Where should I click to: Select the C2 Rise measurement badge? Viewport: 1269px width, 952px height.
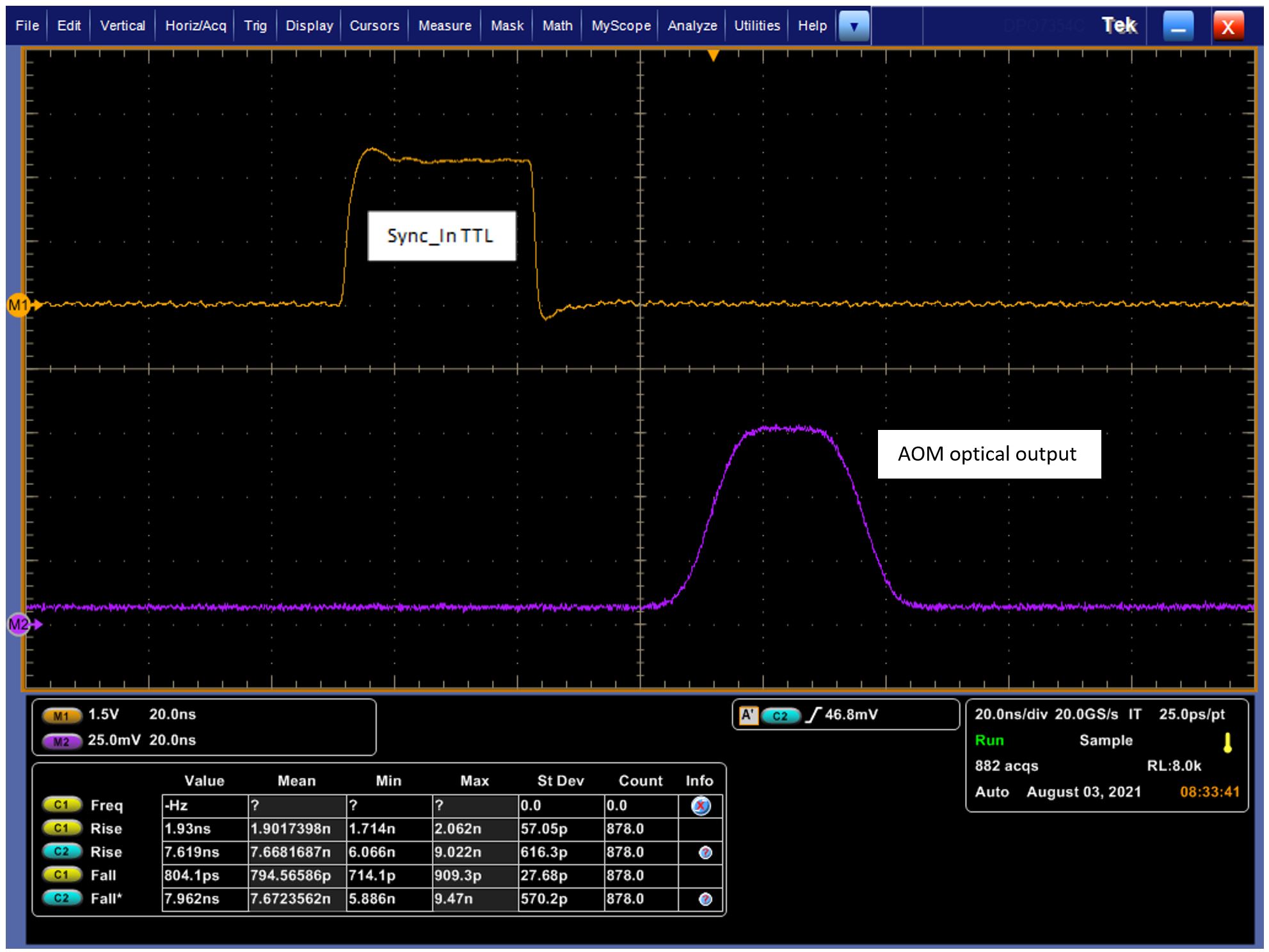point(61,852)
